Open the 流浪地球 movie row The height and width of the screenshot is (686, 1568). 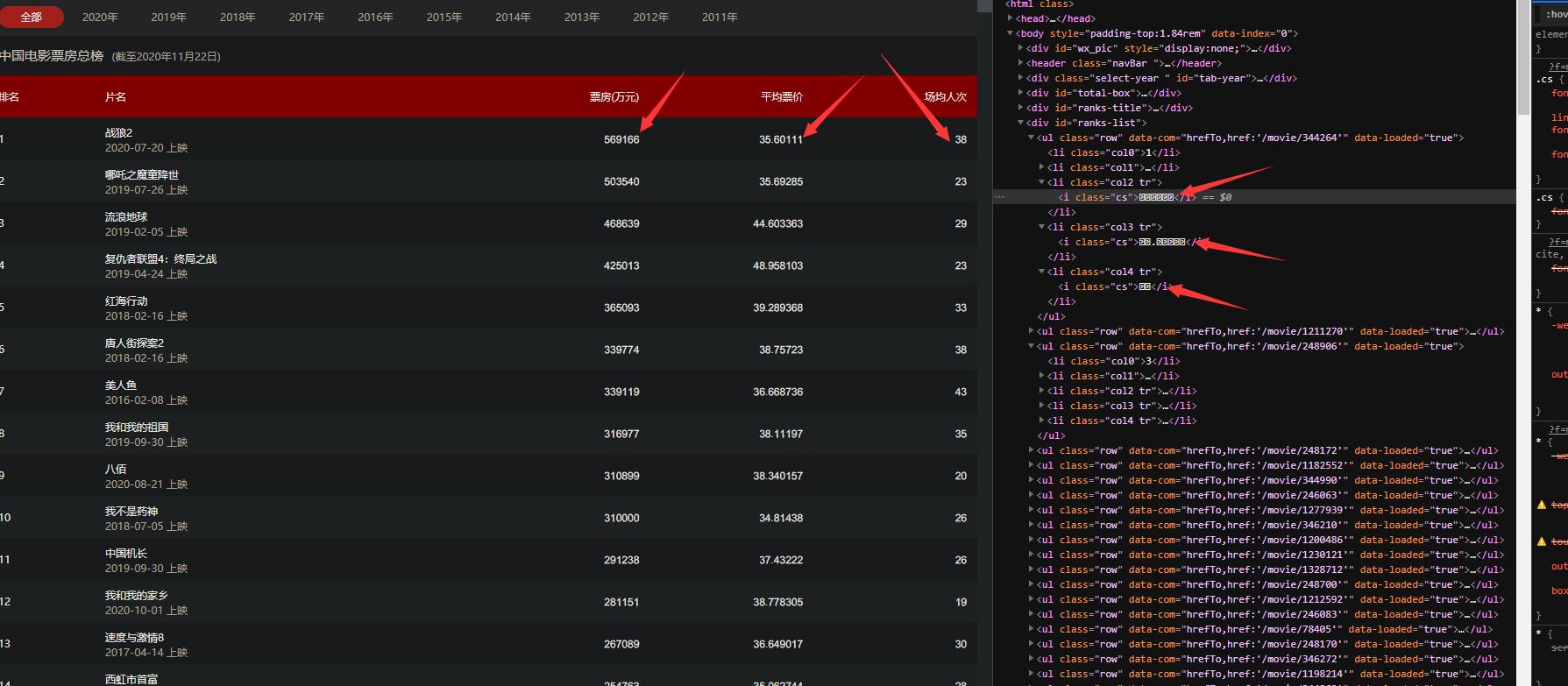(488, 223)
